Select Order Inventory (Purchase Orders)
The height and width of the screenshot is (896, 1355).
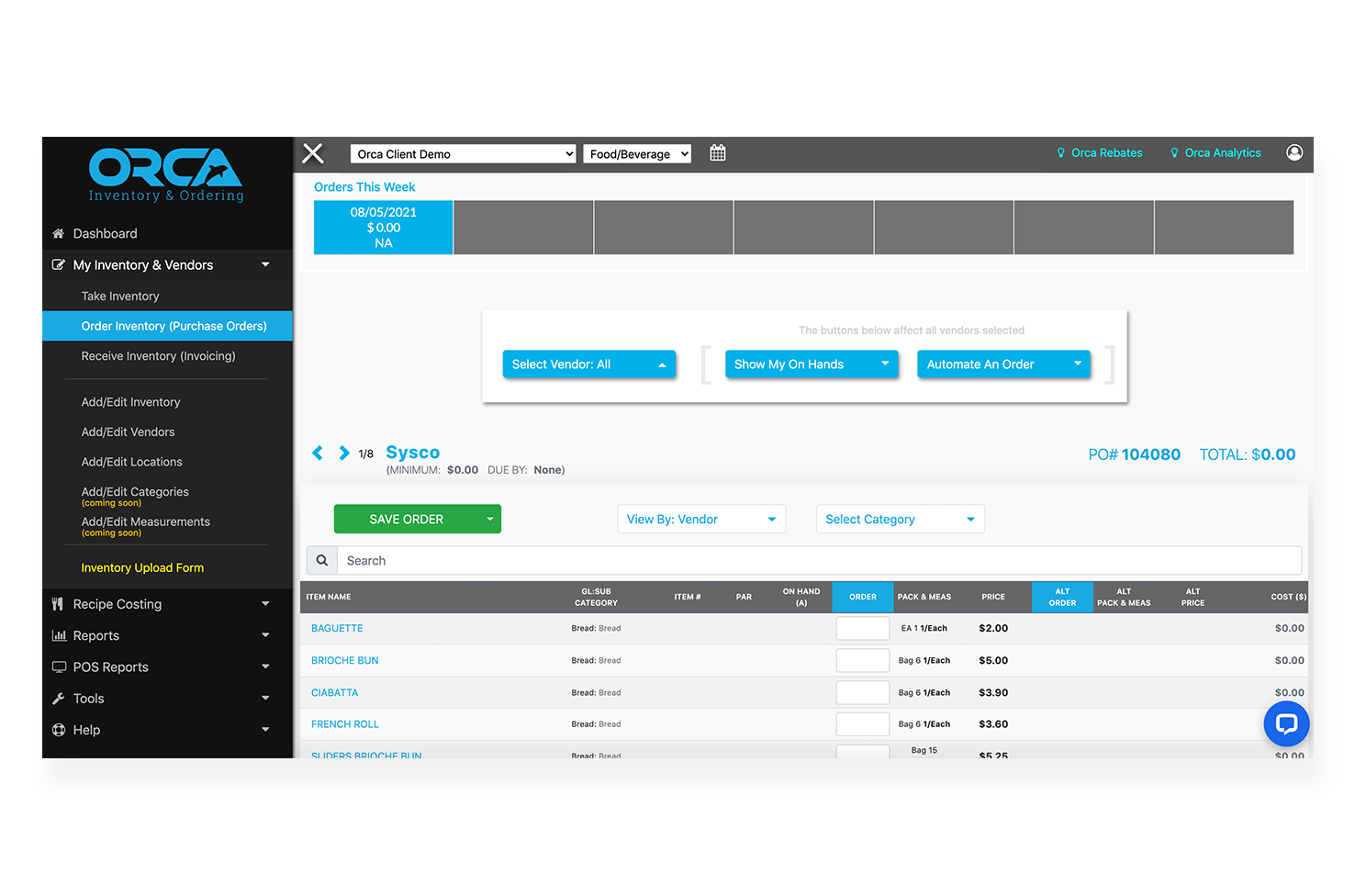pos(167,326)
